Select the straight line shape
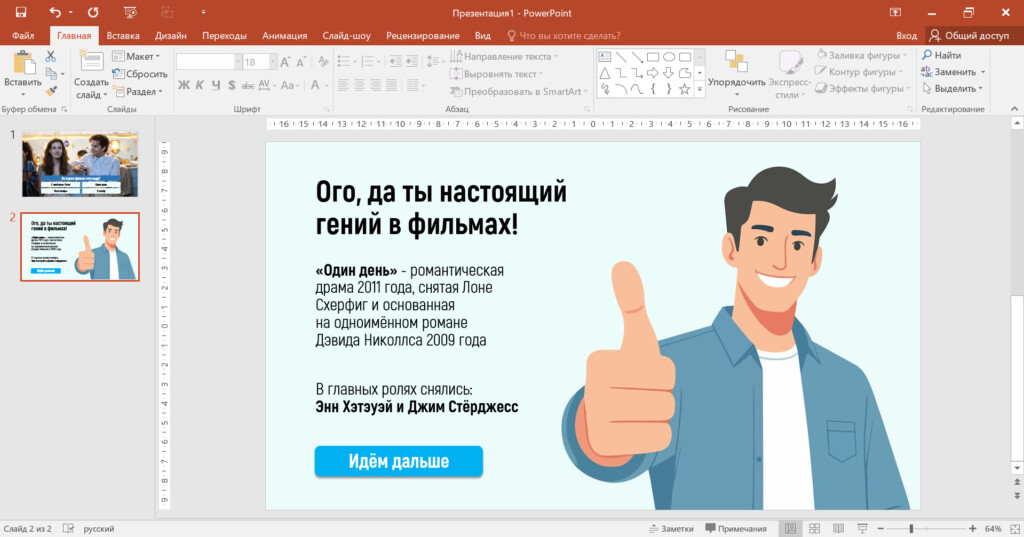 (621, 57)
